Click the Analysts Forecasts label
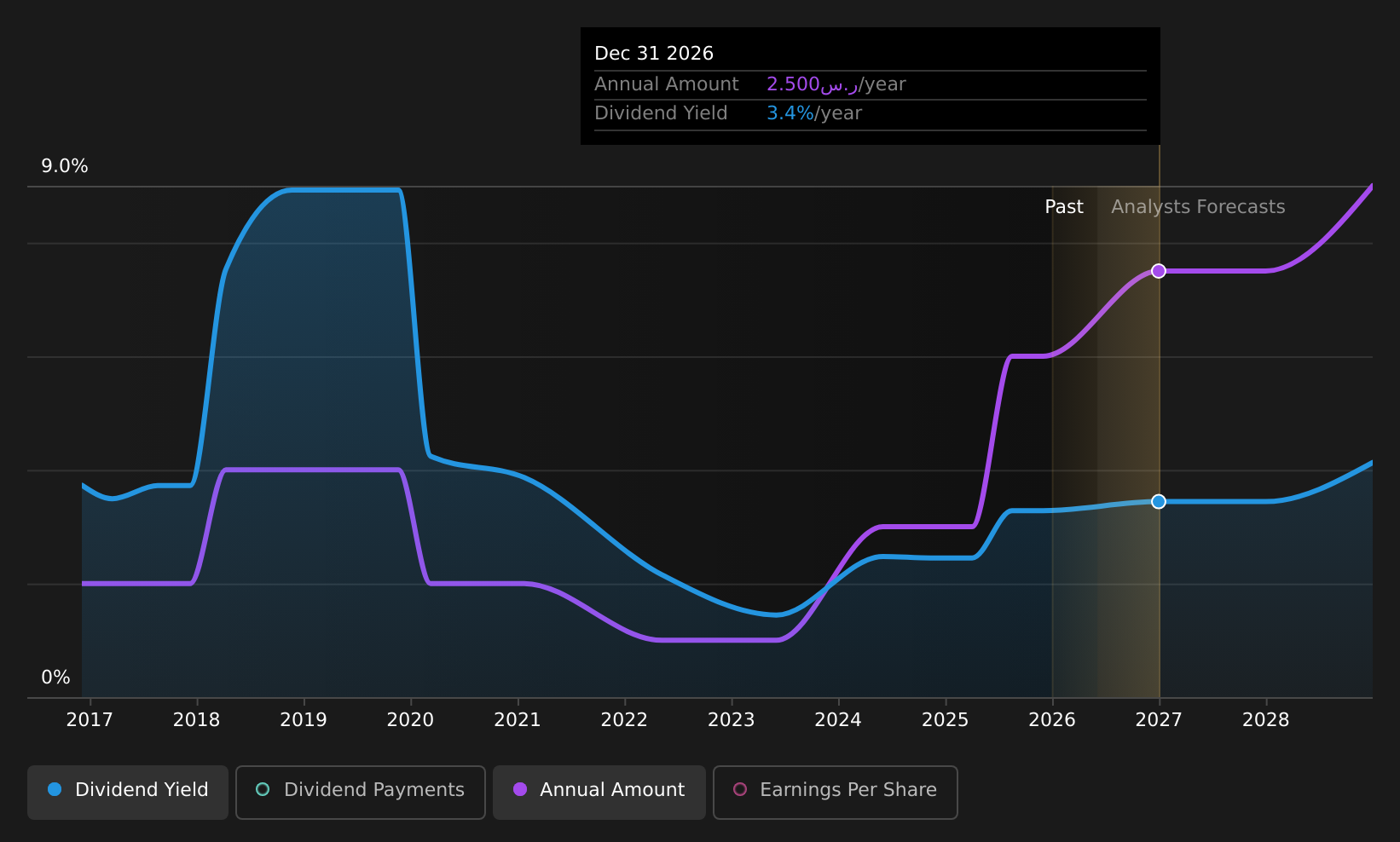 tap(1198, 207)
